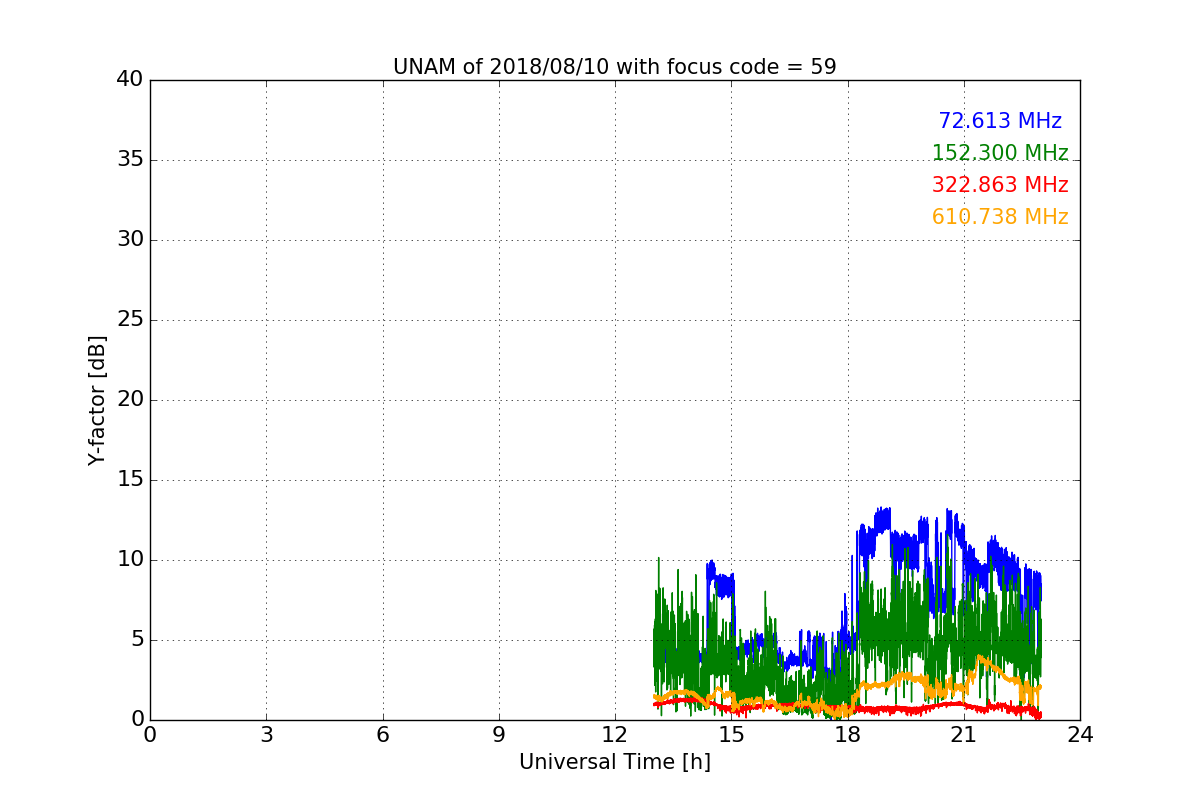Click the y-axis tick label "40"
The width and height of the screenshot is (1200, 800).
[130, 80]
